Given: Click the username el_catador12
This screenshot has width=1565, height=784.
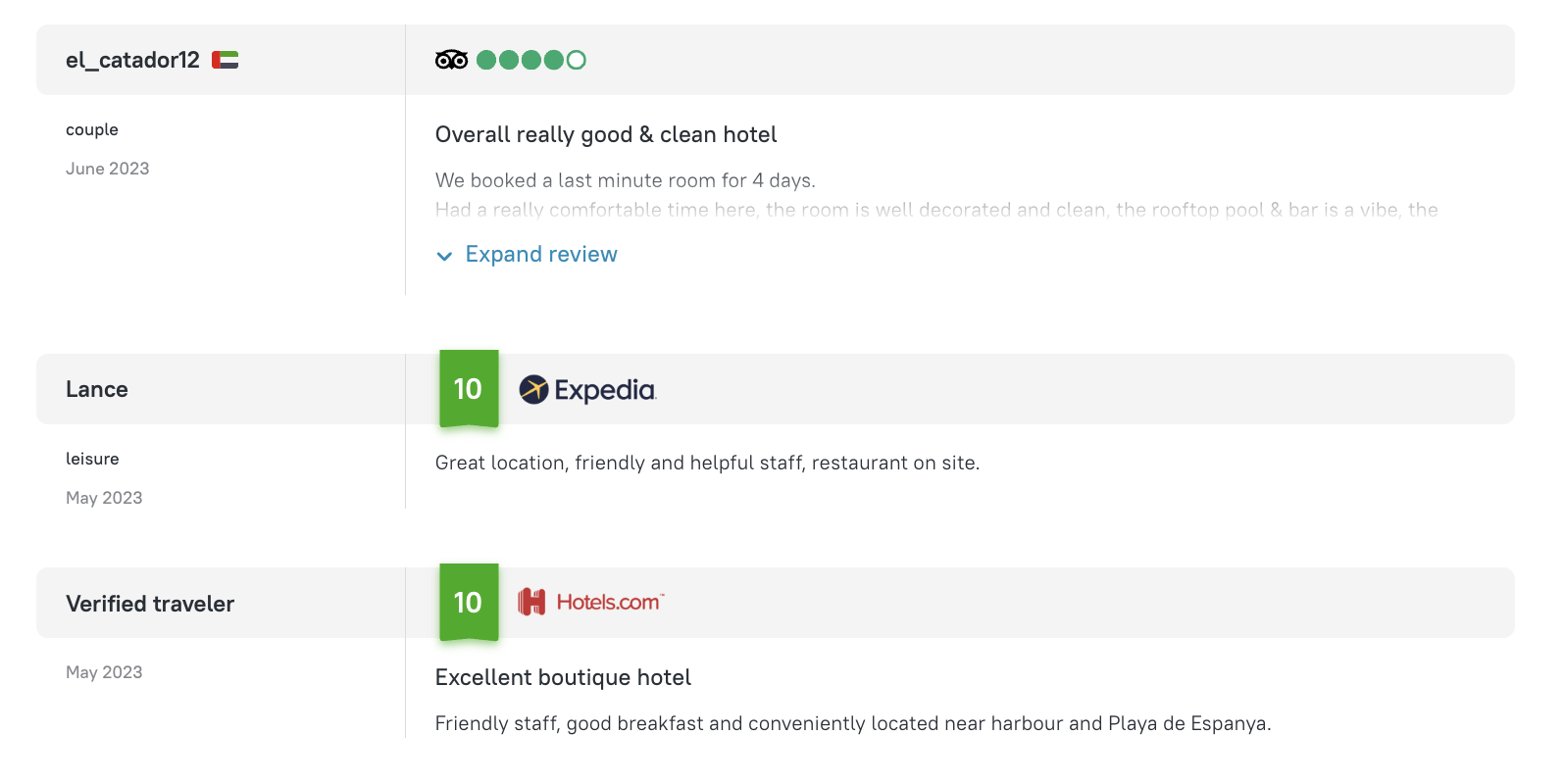Looking at the screenshot, I should (x=132, y=60).
